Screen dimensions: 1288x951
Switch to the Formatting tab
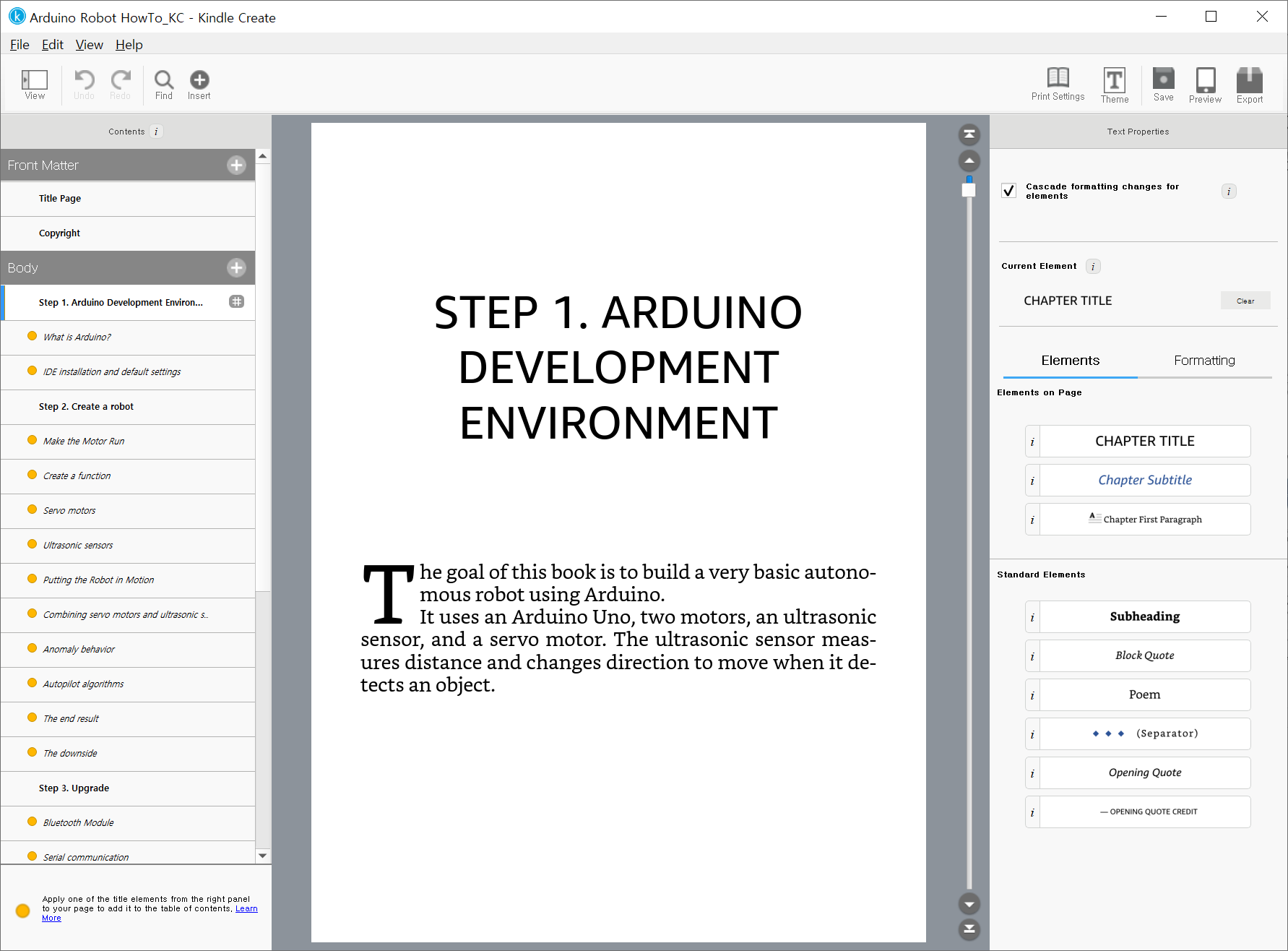[x=1204, y=361]
